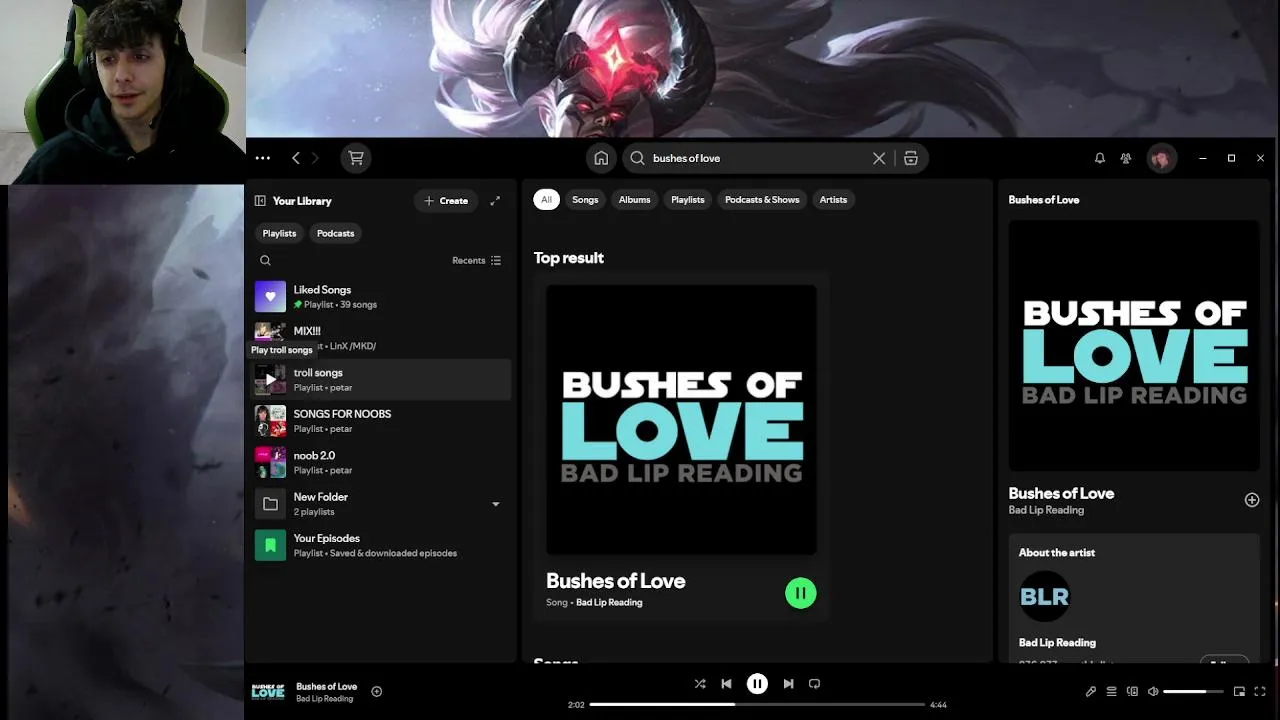Open the noob 2.0 playlist

[380, 462]
